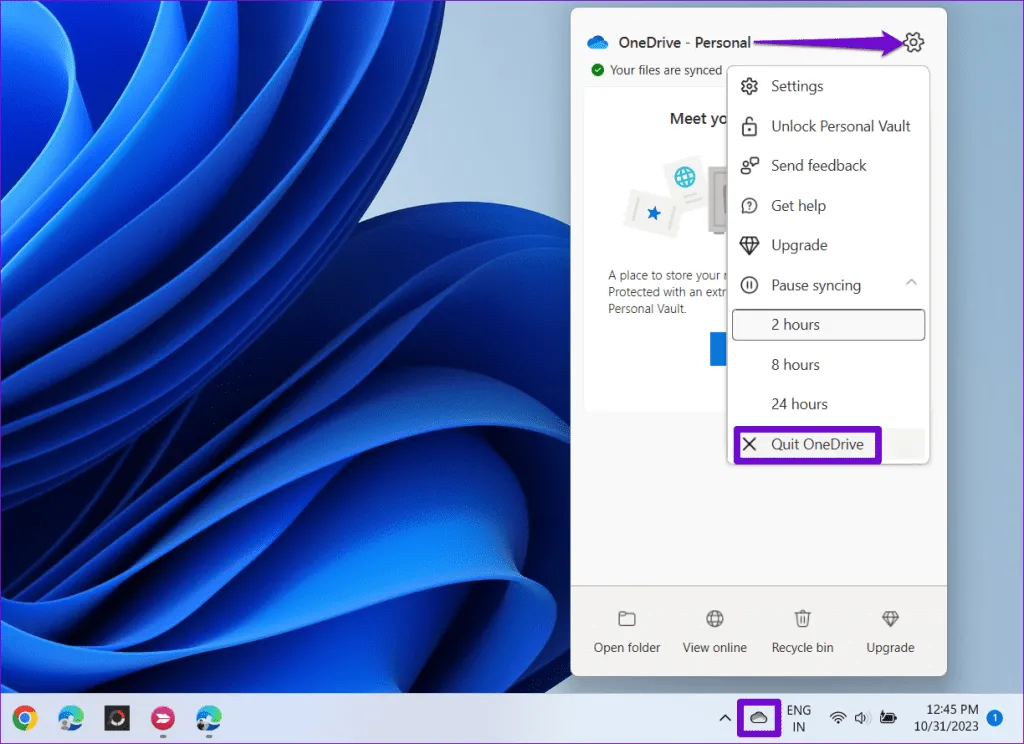Click the OneDrive settings gear icon
This screenshot has width=1024, height=744.
tap(913, 42)
